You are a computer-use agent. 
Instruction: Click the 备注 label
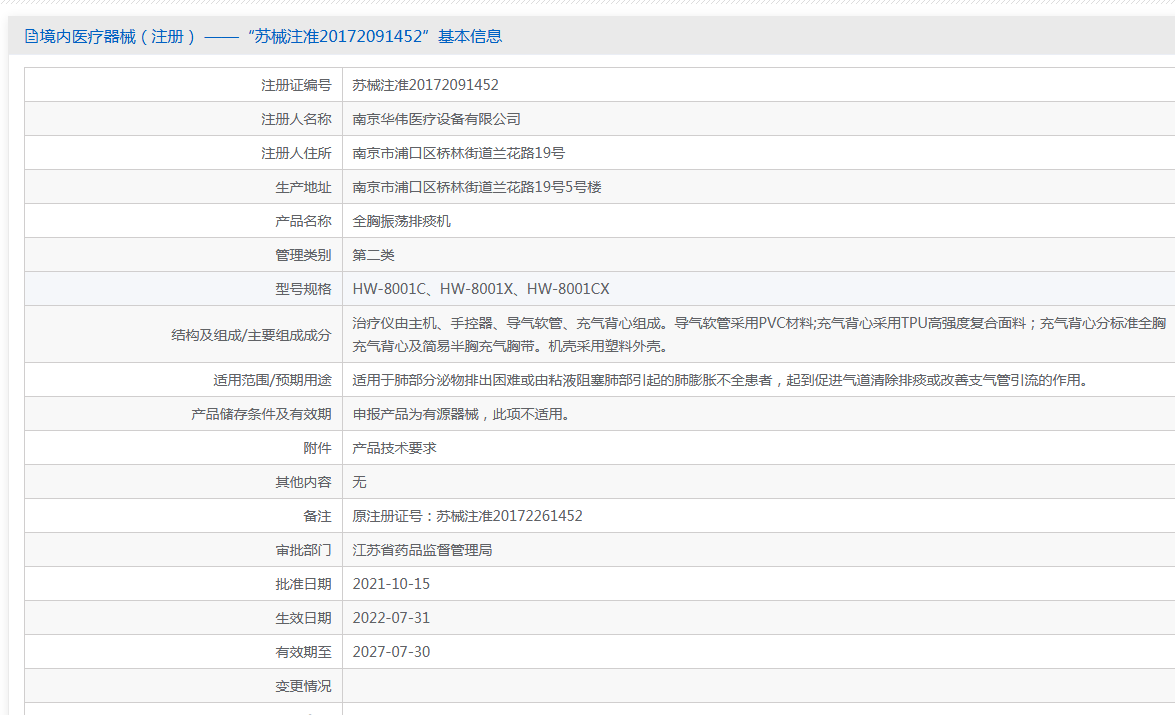(317, 516)
